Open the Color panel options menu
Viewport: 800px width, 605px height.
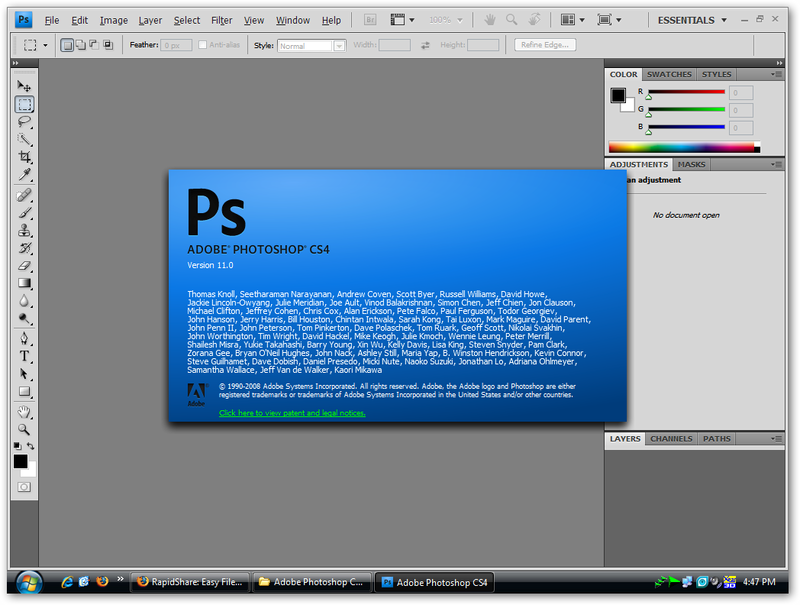[x=777, y=74]
